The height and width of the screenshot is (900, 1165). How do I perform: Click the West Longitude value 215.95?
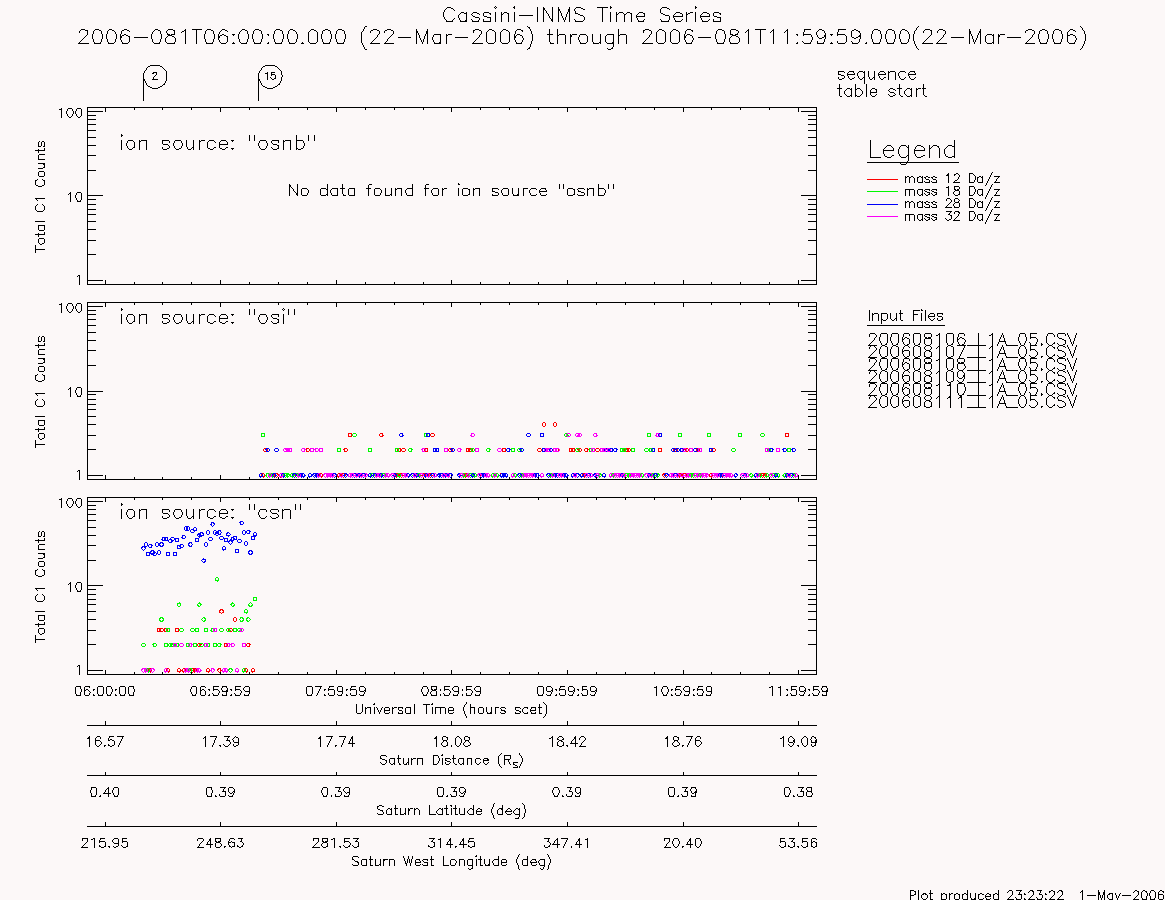105,843
